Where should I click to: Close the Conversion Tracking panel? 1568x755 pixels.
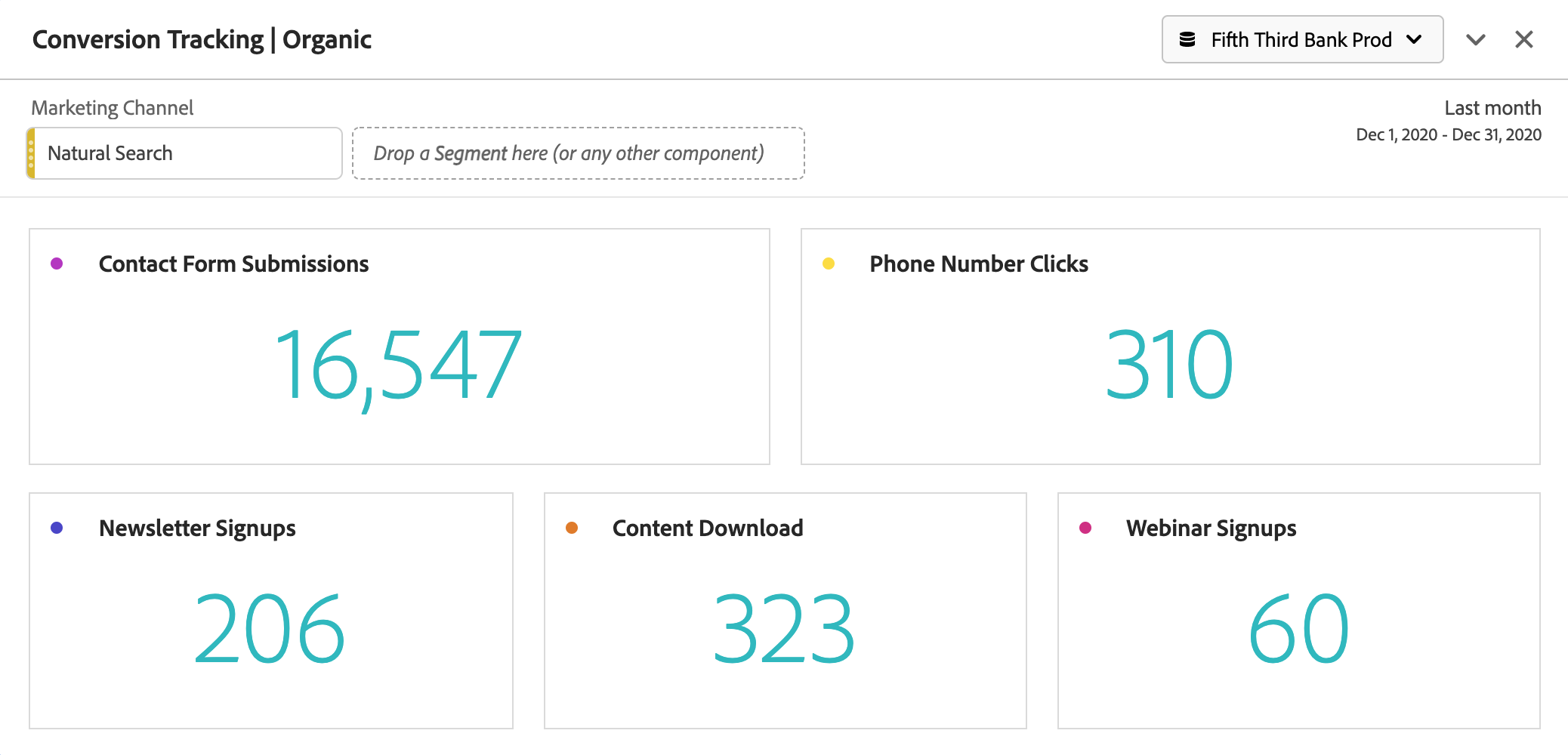[x=1523, y=39]
